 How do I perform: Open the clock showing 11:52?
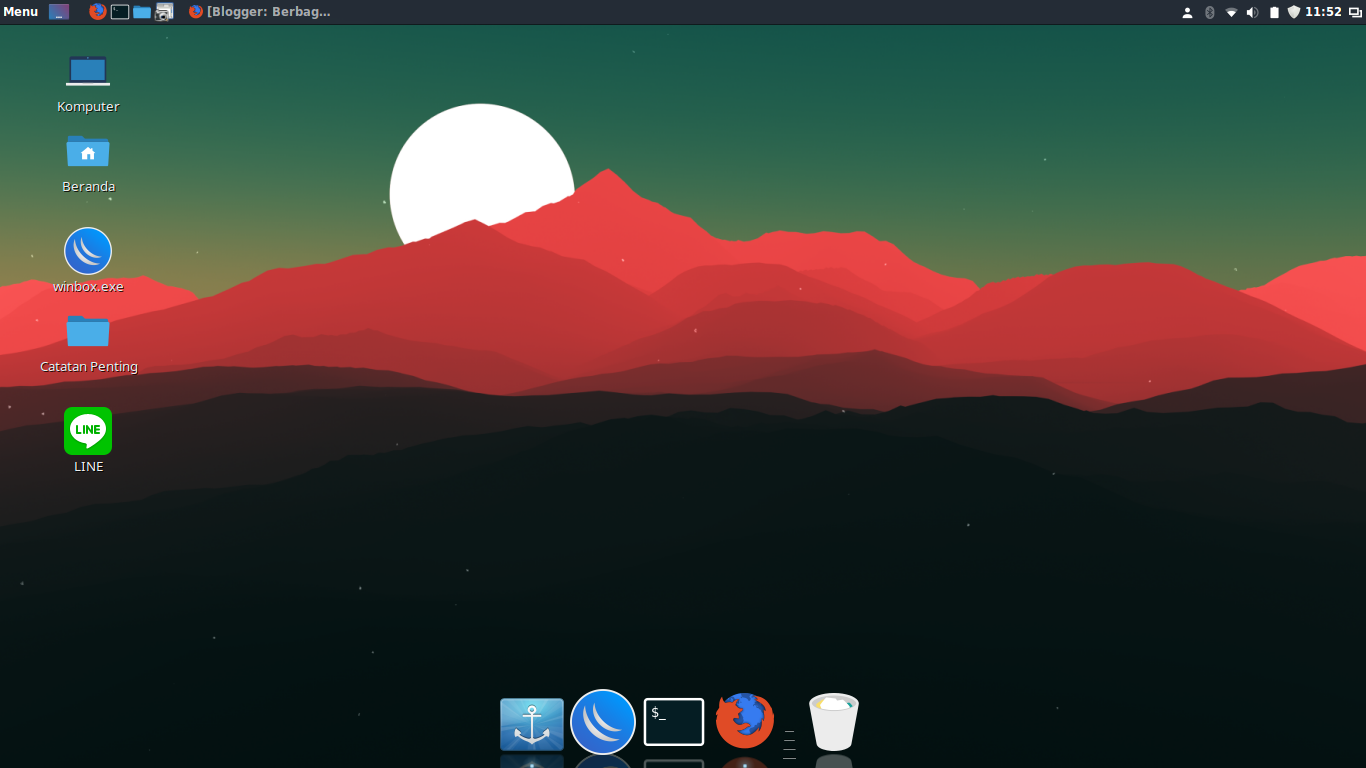(x=1322, y=12)
